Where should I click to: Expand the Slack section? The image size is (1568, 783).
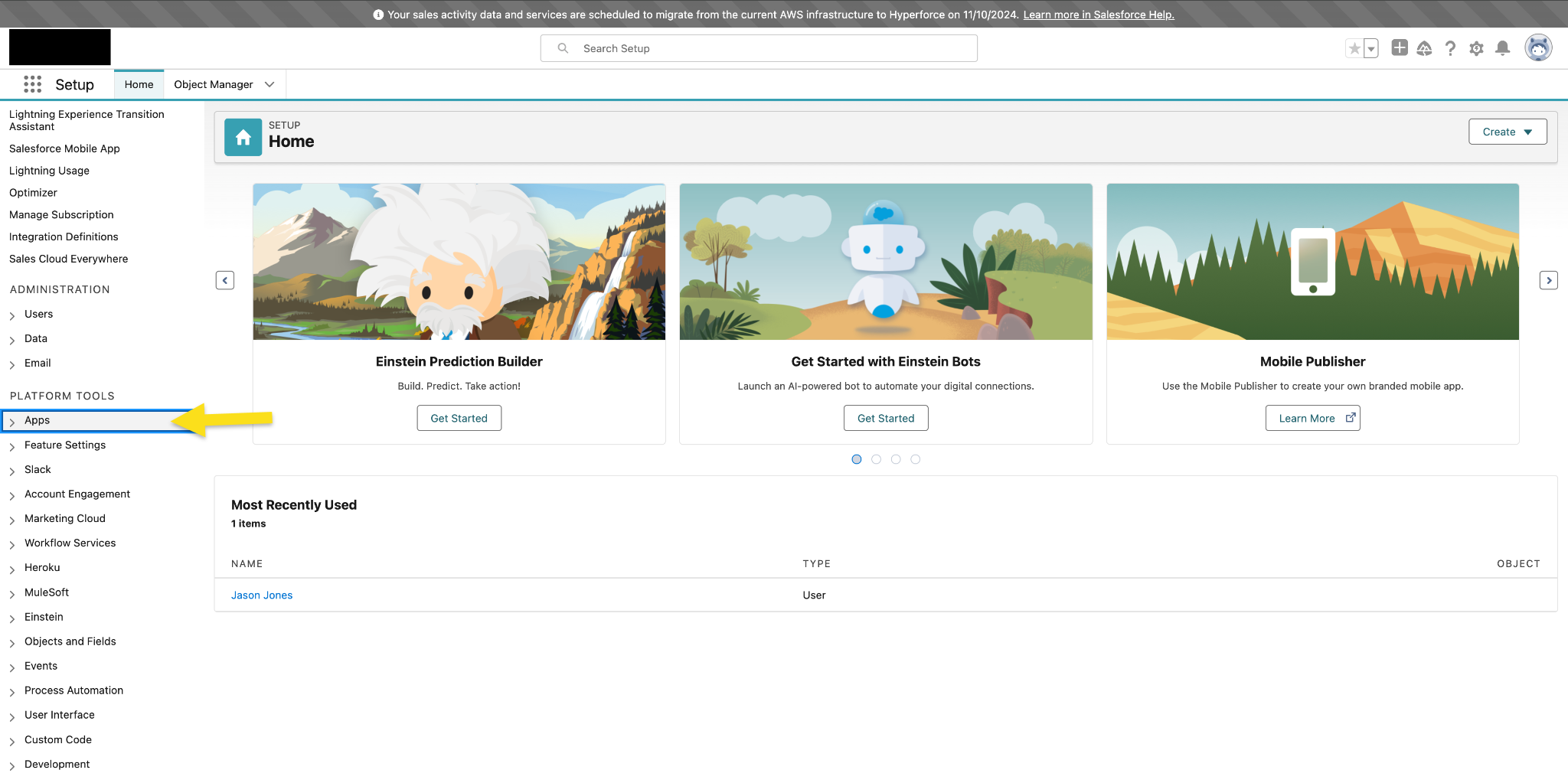[x=12, y=471]
